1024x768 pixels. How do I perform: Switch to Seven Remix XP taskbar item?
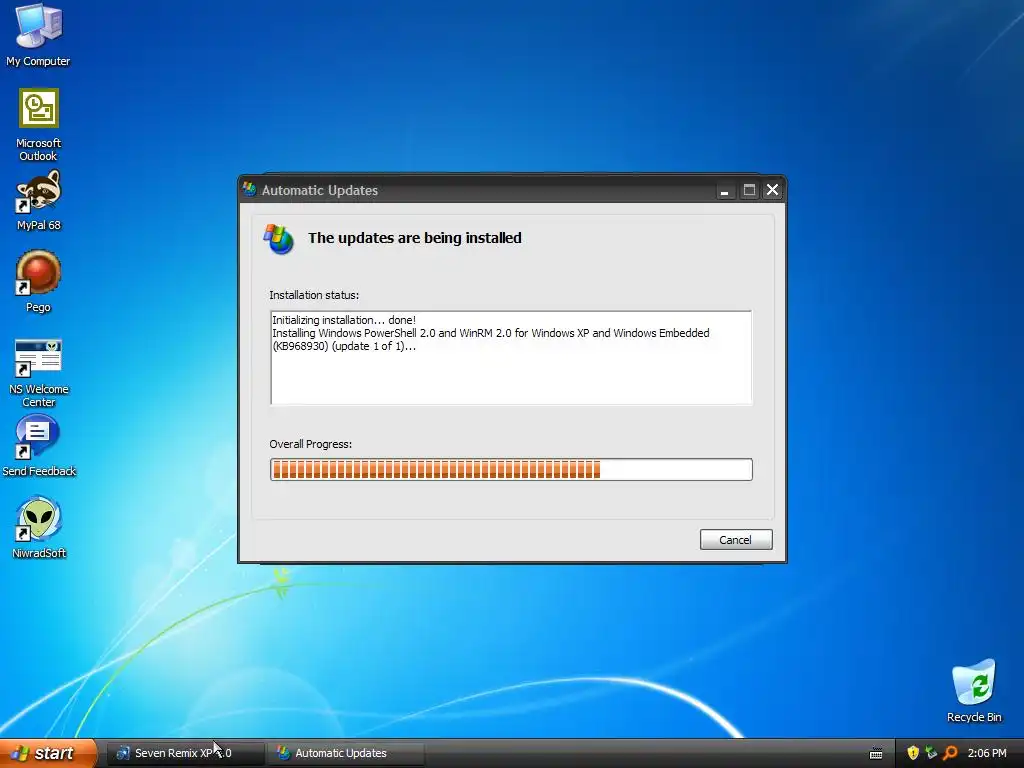point(184,753)
